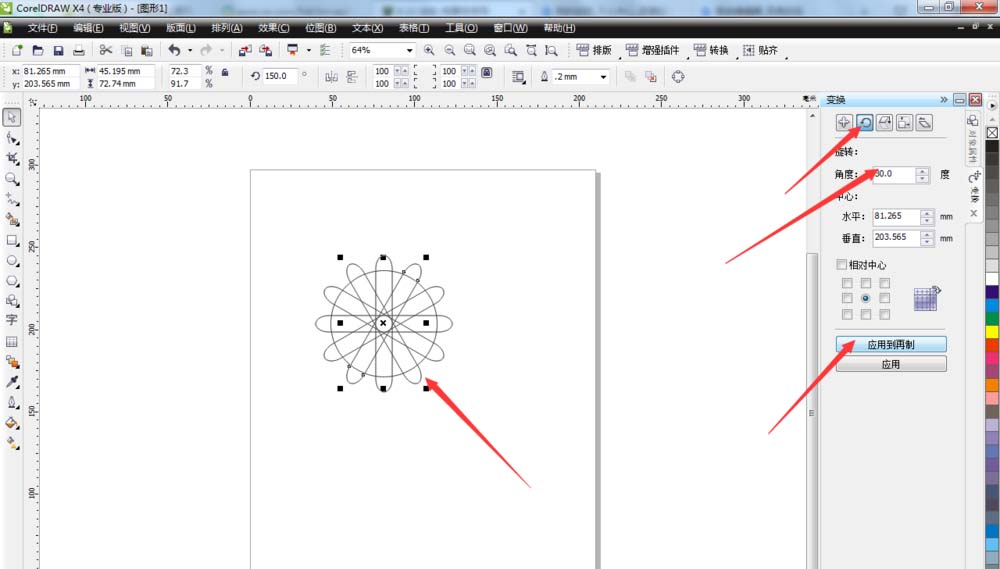Viewport: 1000px width, 569px height.
Task: Open the Application Launcher dropdown arrow
Action: 309,50
